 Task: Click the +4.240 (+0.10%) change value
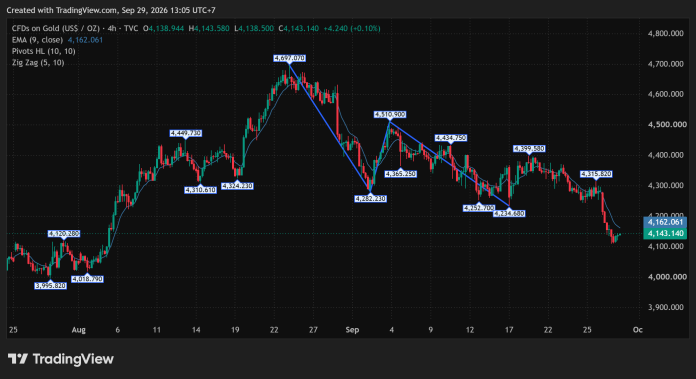click(x=352, y=28)
